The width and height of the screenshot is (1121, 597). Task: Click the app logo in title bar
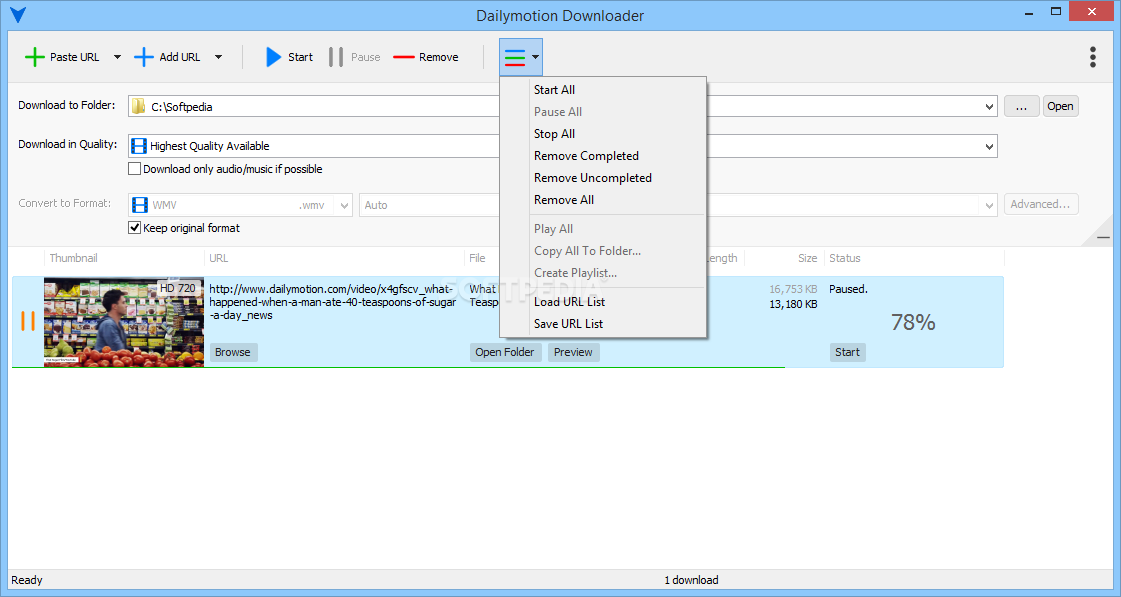[x=18, y=14]
